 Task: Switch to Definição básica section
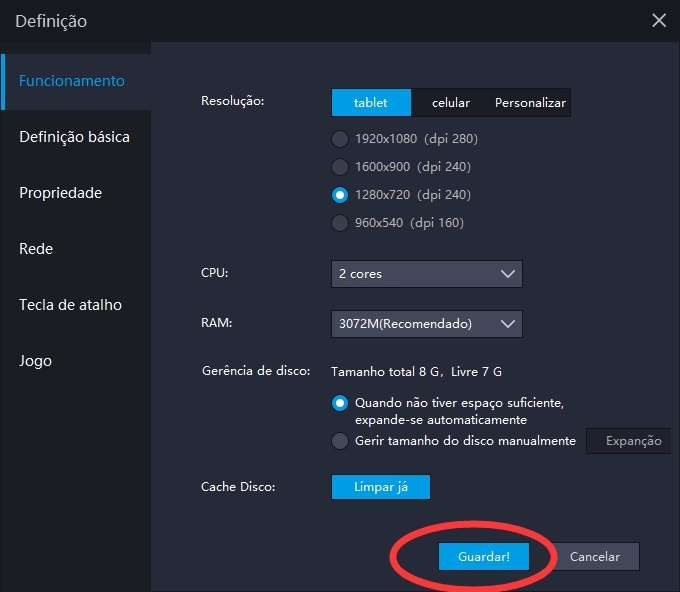(74, 137)
